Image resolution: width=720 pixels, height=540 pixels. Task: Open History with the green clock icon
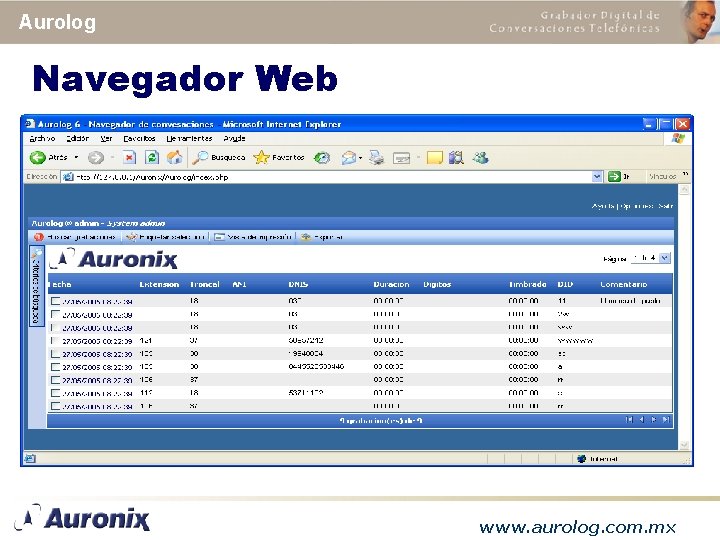[322, 158]
